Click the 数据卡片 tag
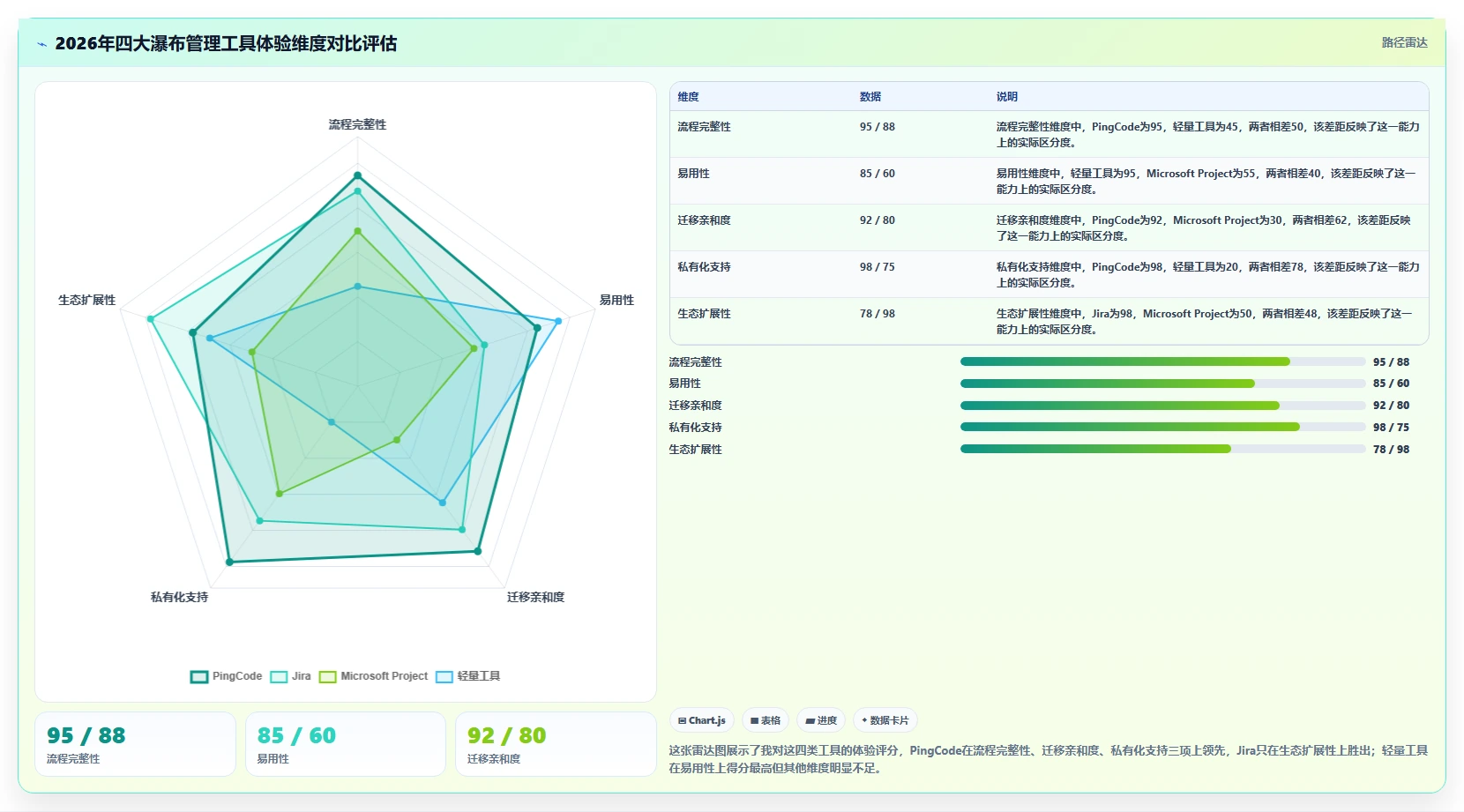The image size is (1464, 812). coord(885,720)
